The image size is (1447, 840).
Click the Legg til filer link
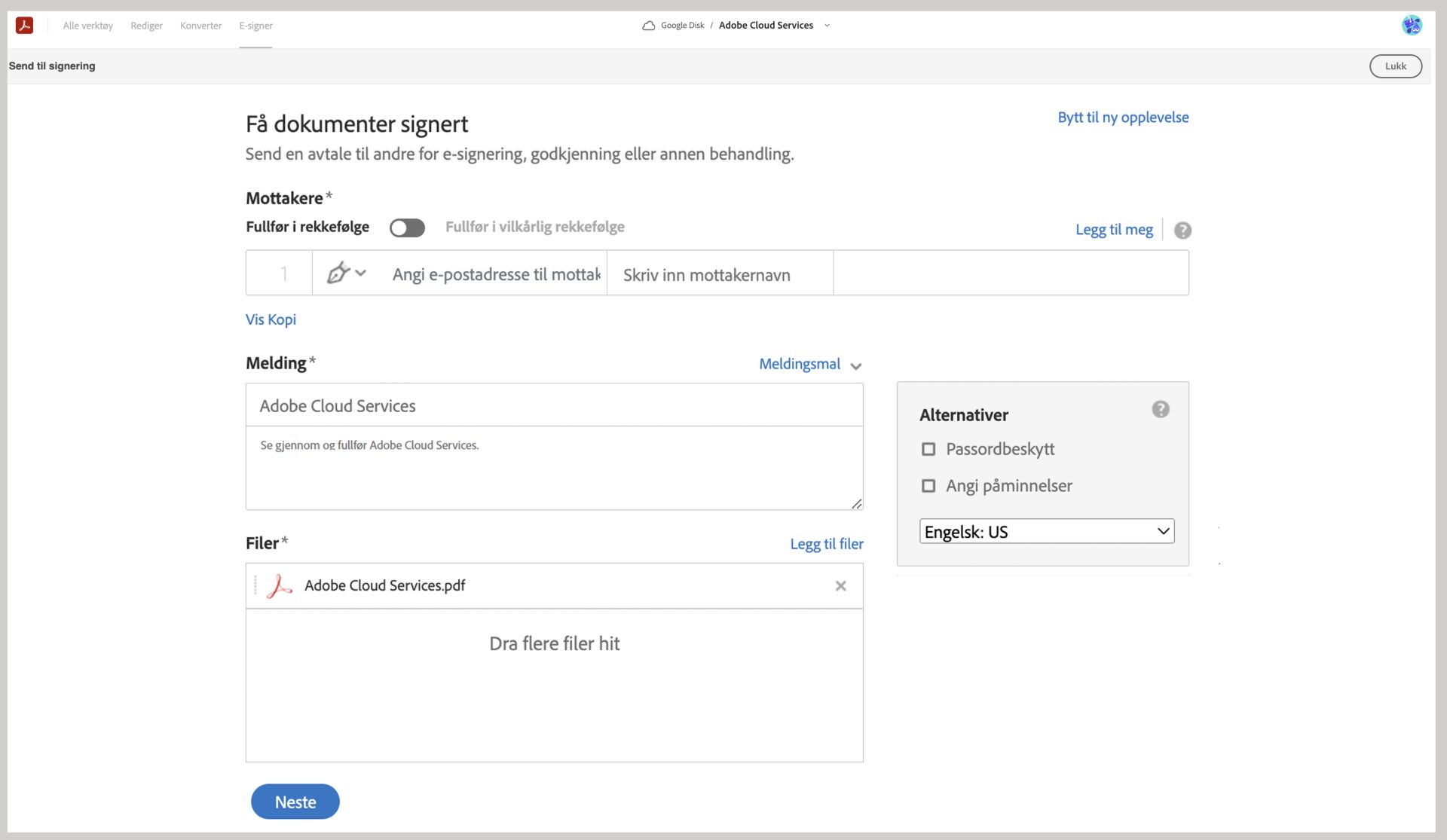[827, 544]
